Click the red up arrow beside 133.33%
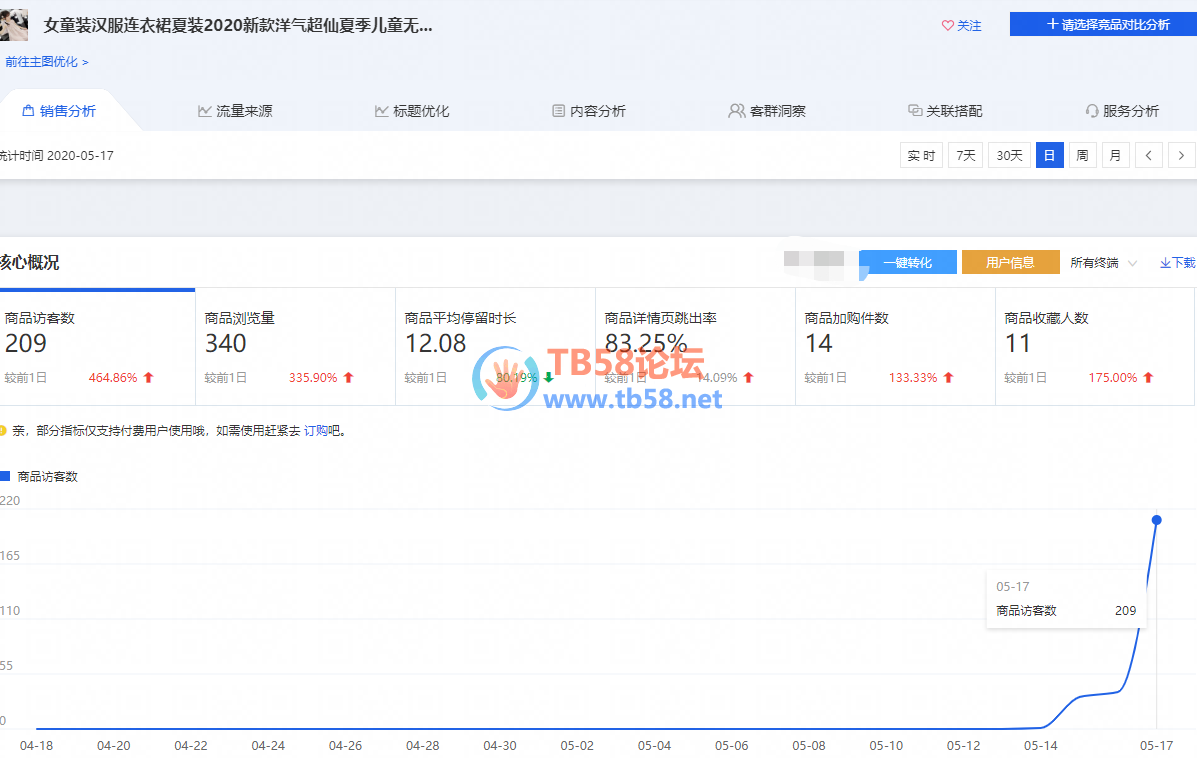Image resolution: width=1197 pixels, height=758 pixels. coord(949,378)
